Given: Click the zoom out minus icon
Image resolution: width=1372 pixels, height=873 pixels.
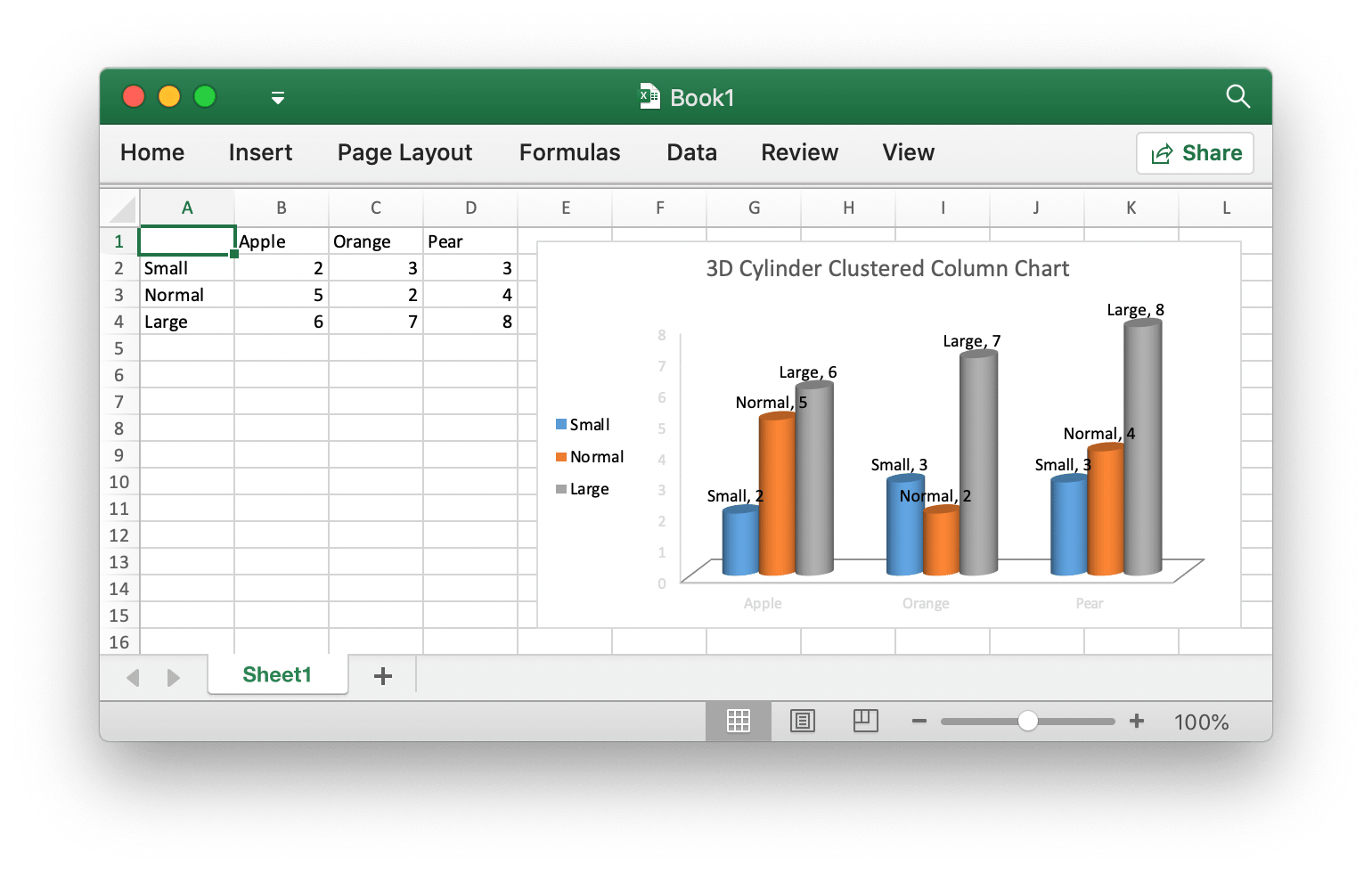Looking at the screenshot, I should click(x=919, y=721).
